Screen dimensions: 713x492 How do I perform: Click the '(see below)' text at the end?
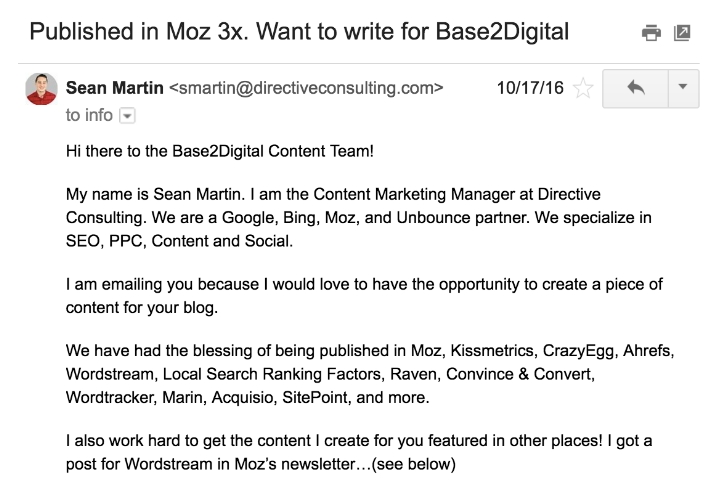(x=413, y=464)
